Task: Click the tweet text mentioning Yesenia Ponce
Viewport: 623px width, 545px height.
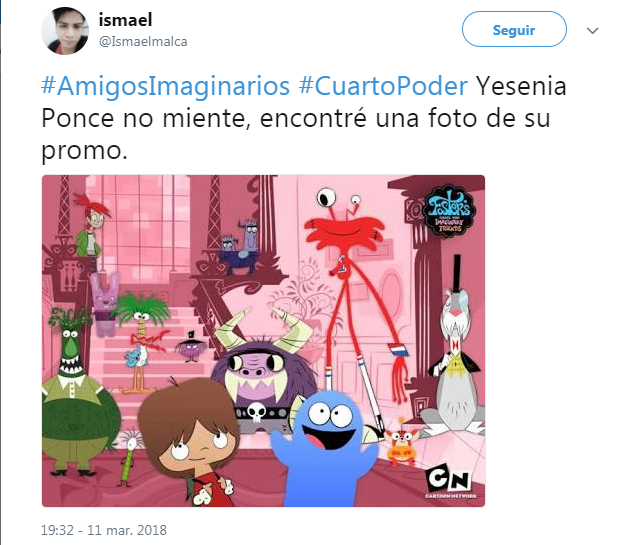Action: tap(304, 118)
